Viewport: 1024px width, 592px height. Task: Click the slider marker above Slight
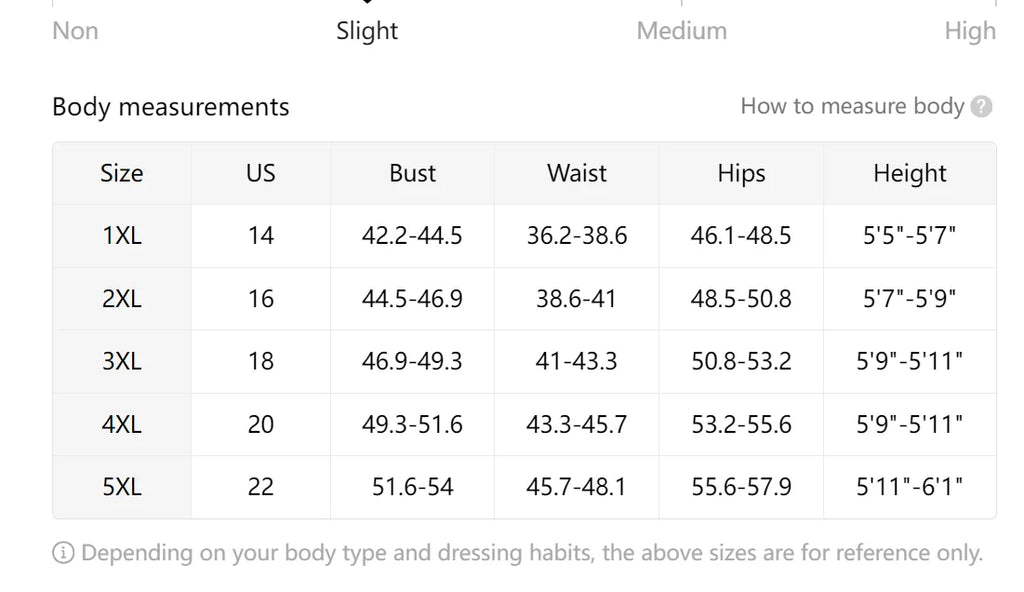tap(367, 3)
